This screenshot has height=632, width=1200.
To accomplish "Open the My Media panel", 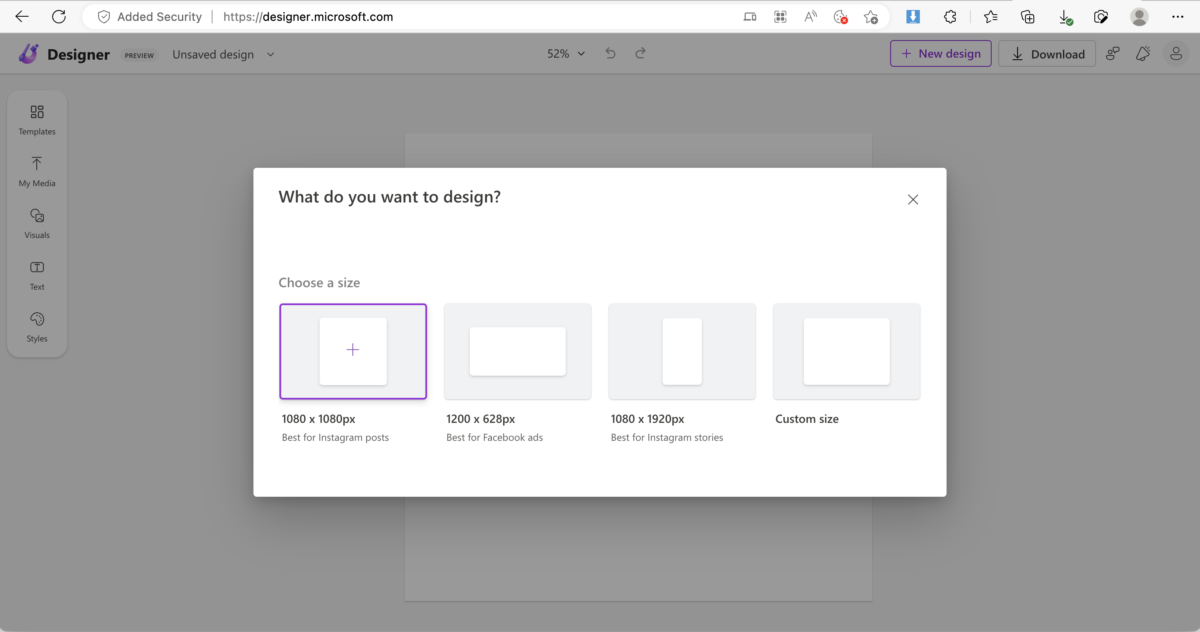I will (37, 171).
